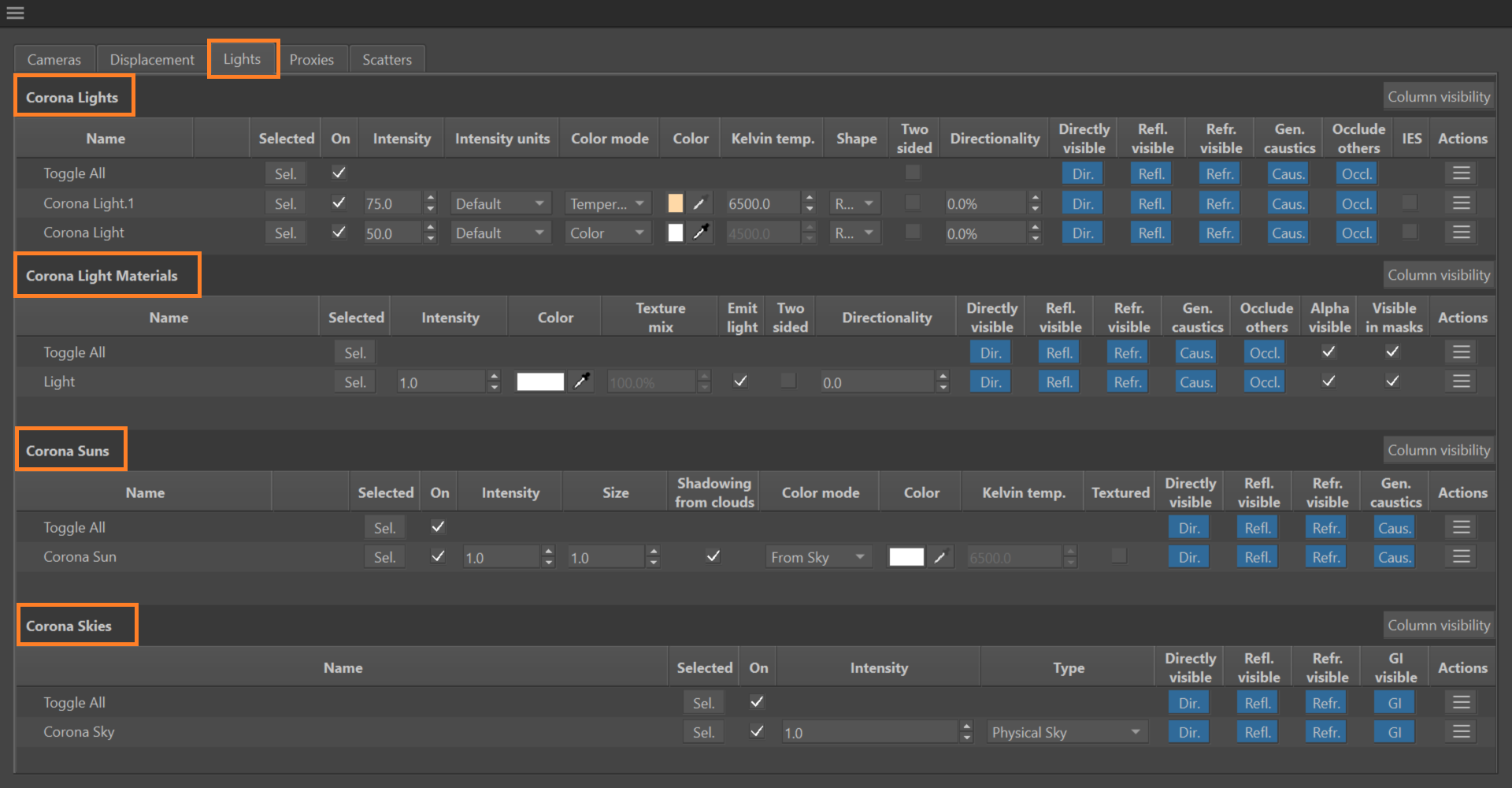
Task: Edit Intensity field of Corona Sky
Action: click(x=870, y=732)
